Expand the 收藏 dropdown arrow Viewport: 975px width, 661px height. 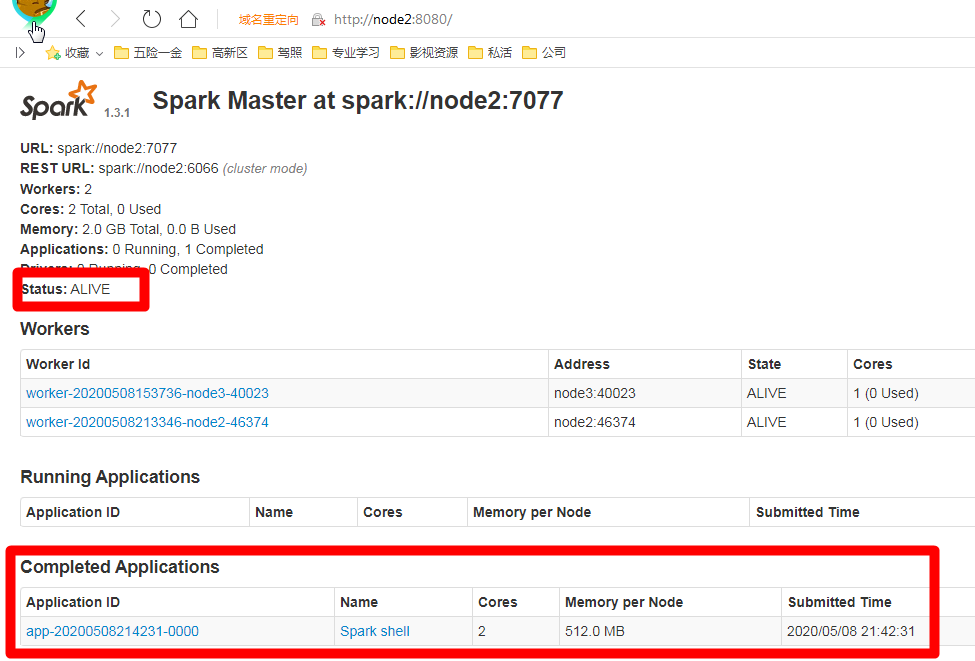(x=99, y=53)
